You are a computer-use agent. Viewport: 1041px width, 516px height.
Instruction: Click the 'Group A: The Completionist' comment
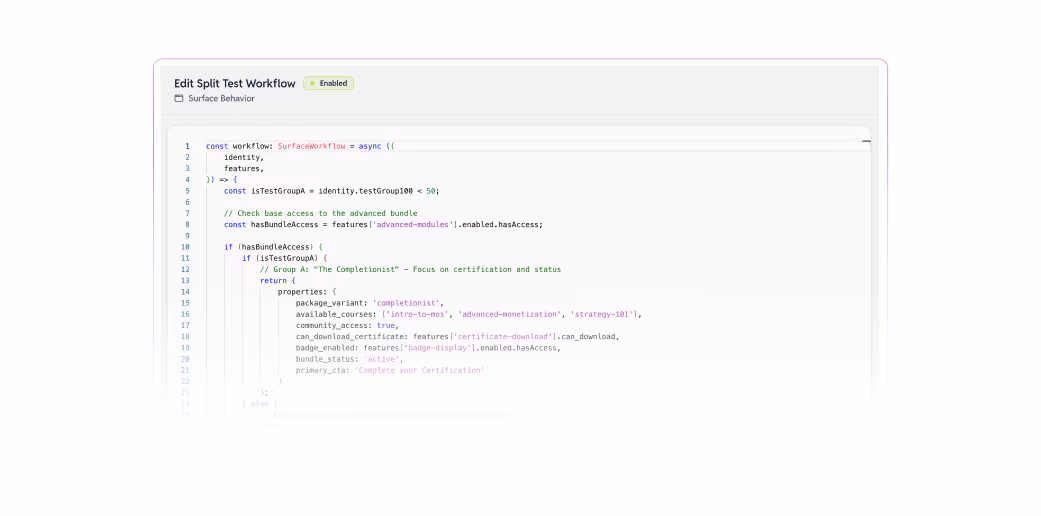[x=410, y=270]
